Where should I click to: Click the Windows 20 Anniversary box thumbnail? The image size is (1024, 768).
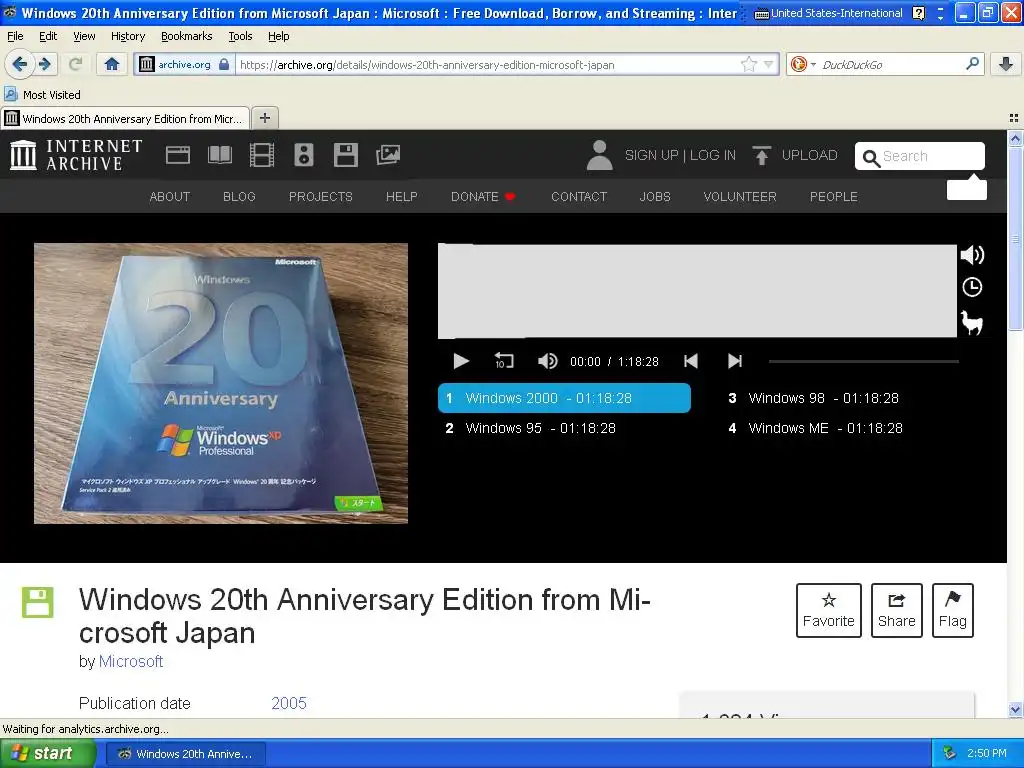pyautogui.click(x=221, y=383)
